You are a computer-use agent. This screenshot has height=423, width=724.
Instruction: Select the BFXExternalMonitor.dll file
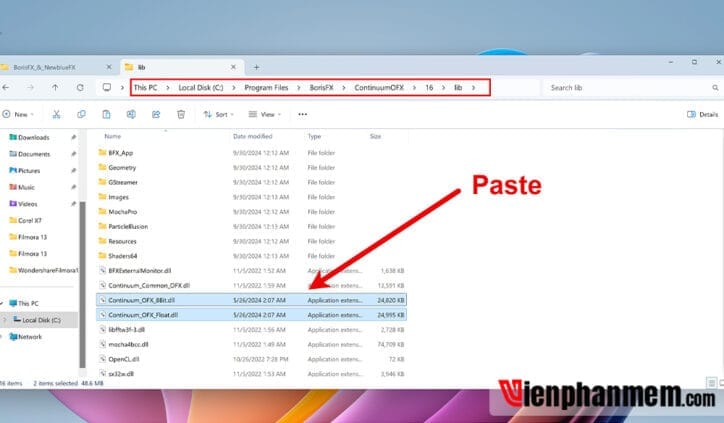point(139,271)
